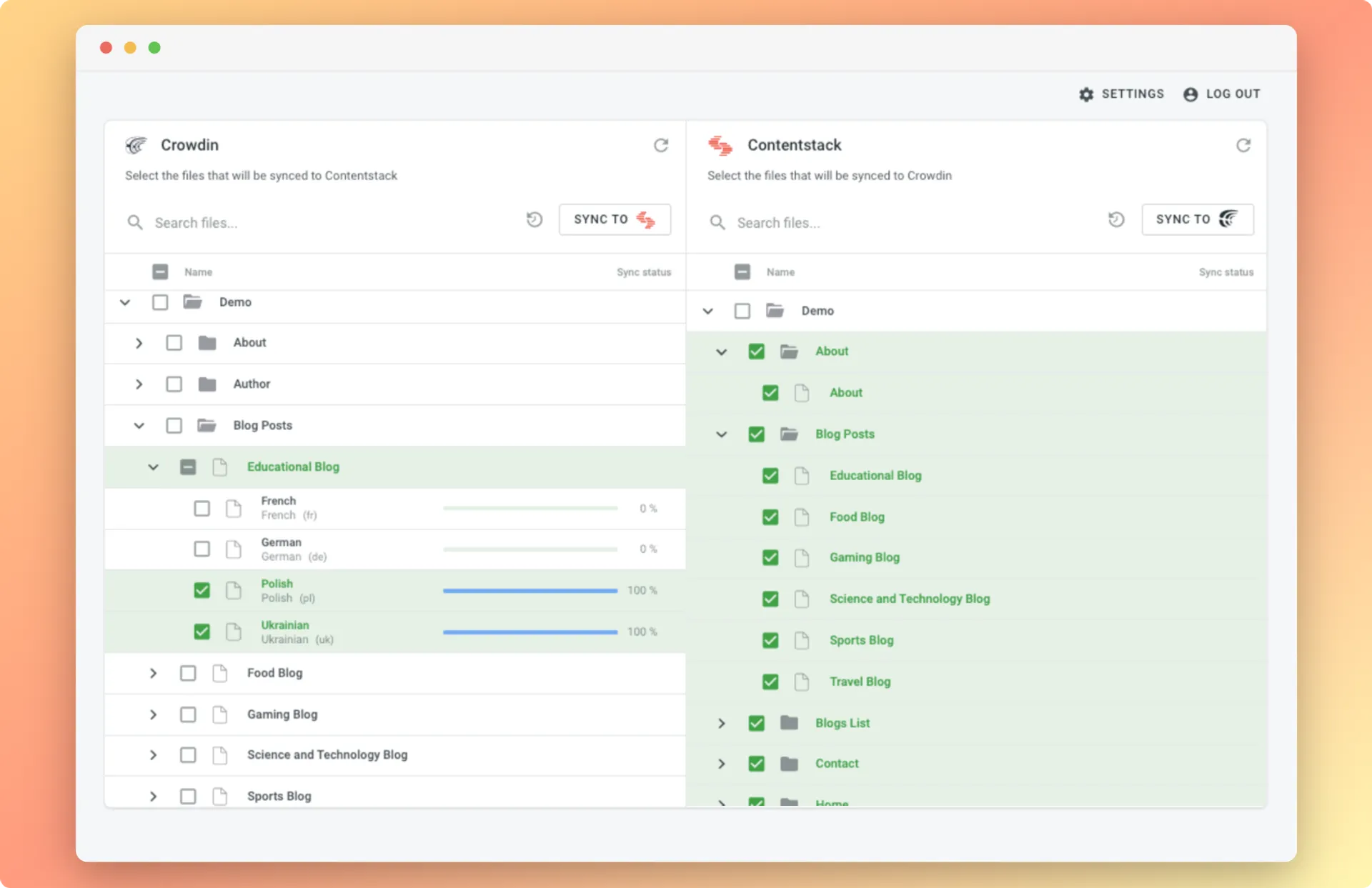Refresh the Contentstack panel file list
1372x888 pixels.
[x=1243, y=145]
